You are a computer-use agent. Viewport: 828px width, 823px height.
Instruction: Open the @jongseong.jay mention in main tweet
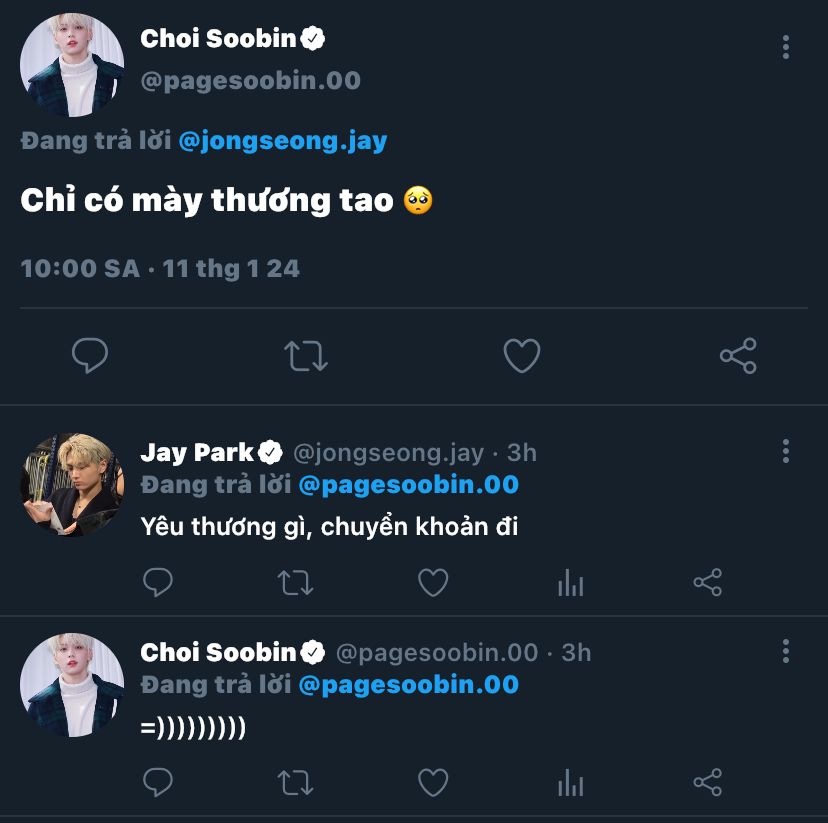[x=282, y=141]
